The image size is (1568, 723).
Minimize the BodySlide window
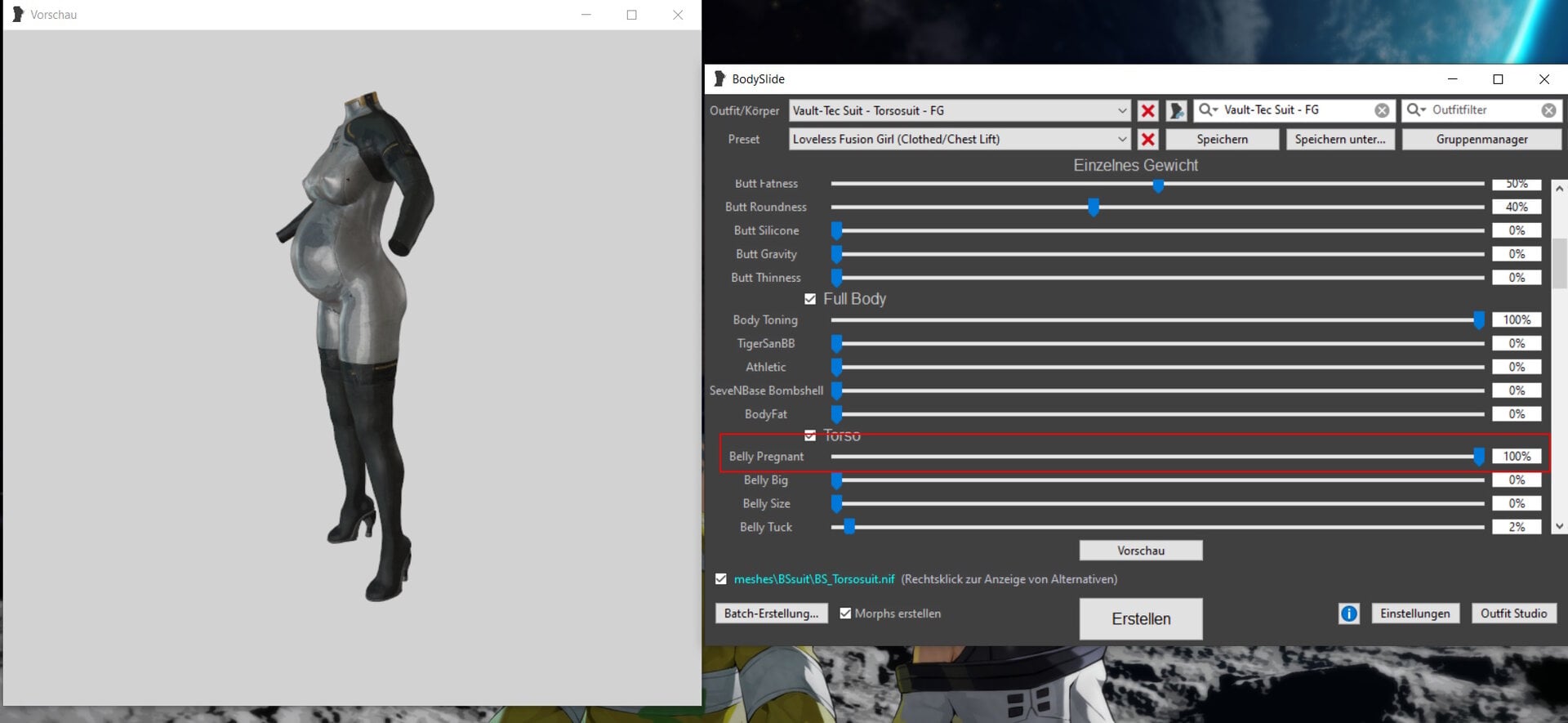[1452, 79]
